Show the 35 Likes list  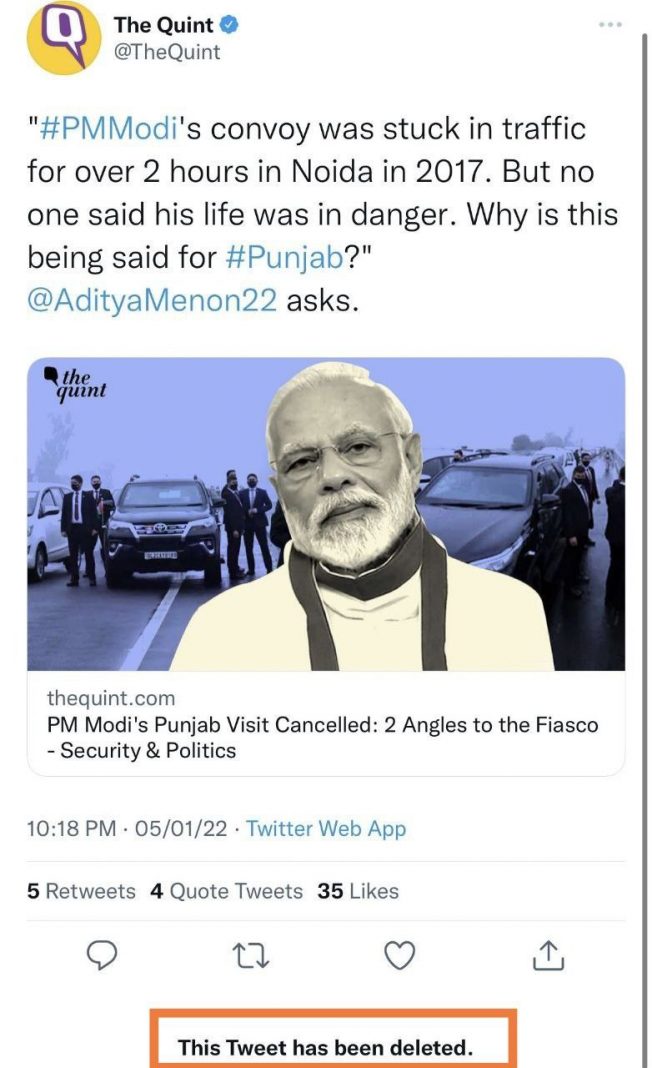click(358, 890)
